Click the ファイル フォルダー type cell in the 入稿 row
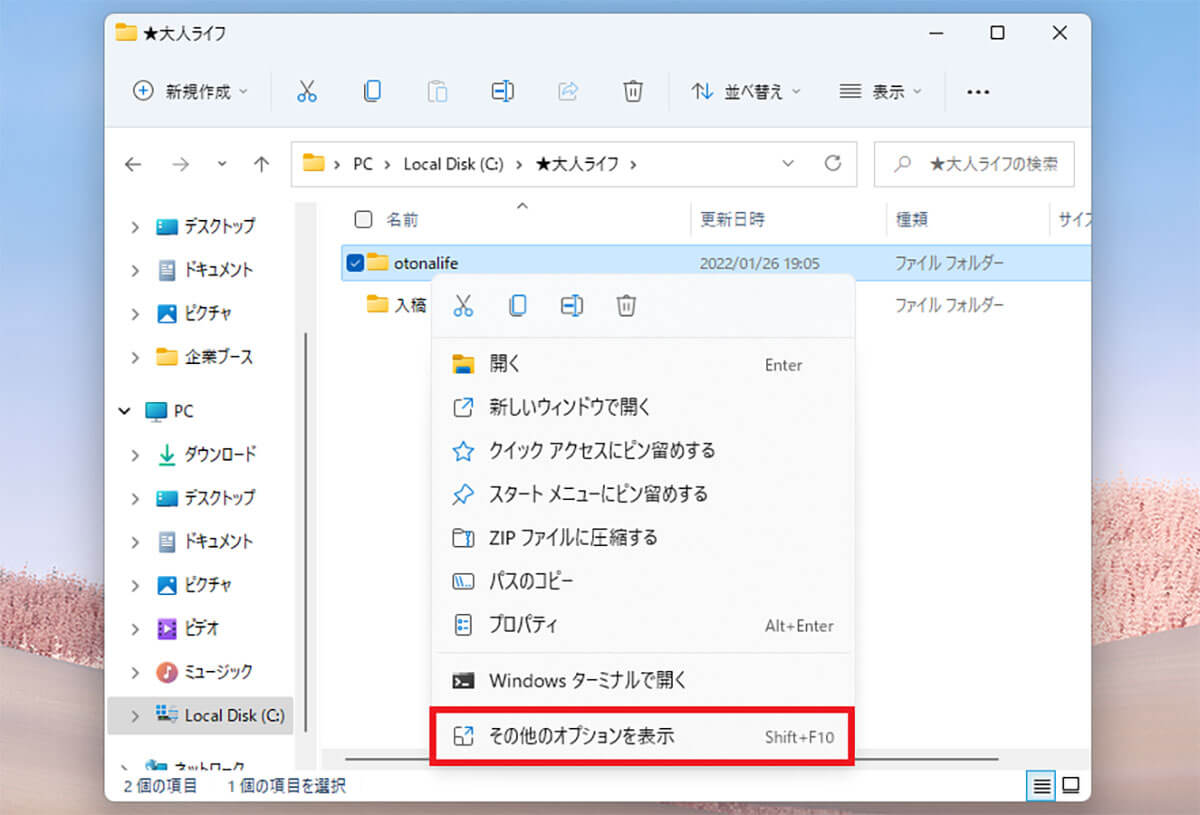This screenshot has height=815, width=1200. pos(949,305)
